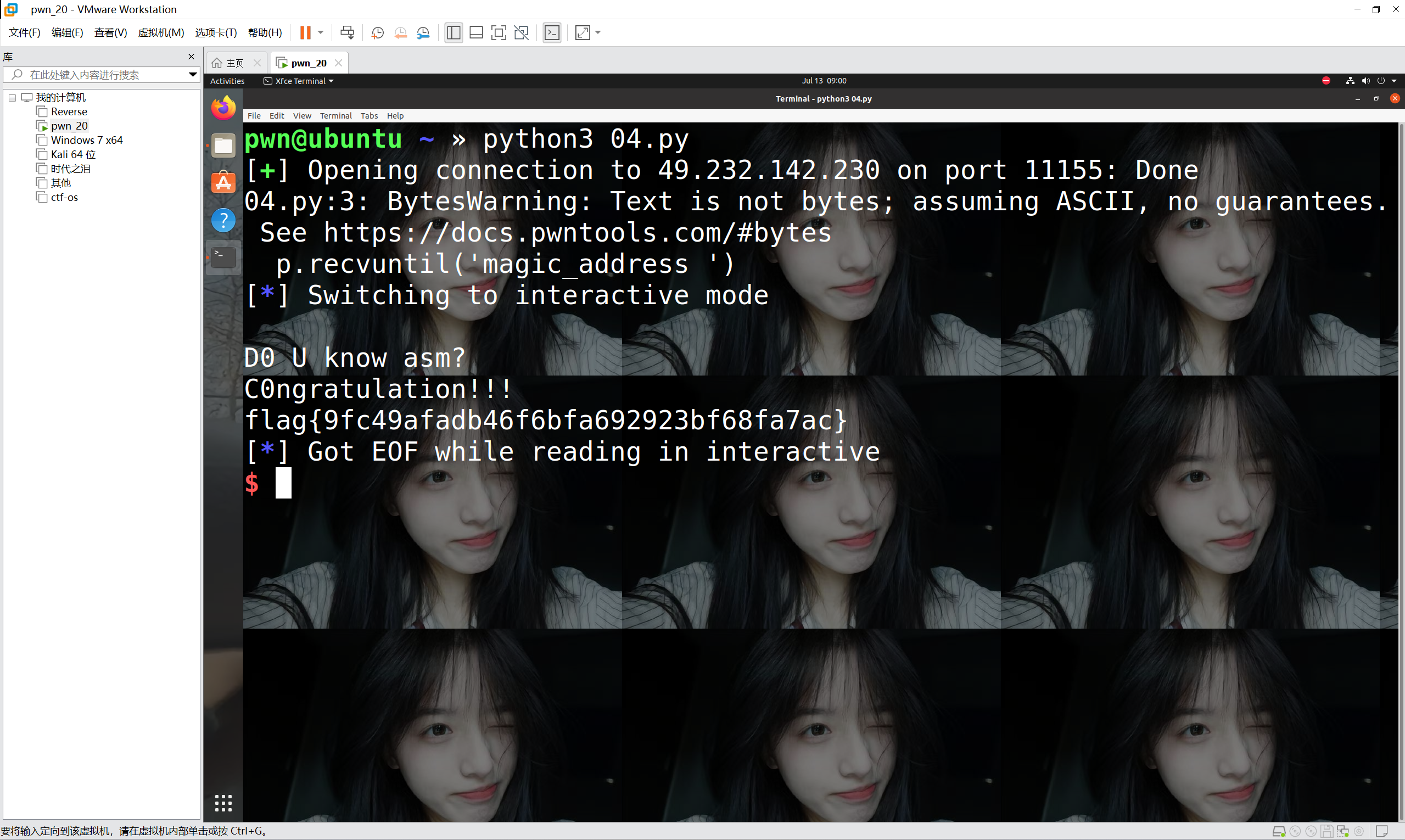
Task: Open the library search dropdown arrow
Action: (x=193, y=75)
